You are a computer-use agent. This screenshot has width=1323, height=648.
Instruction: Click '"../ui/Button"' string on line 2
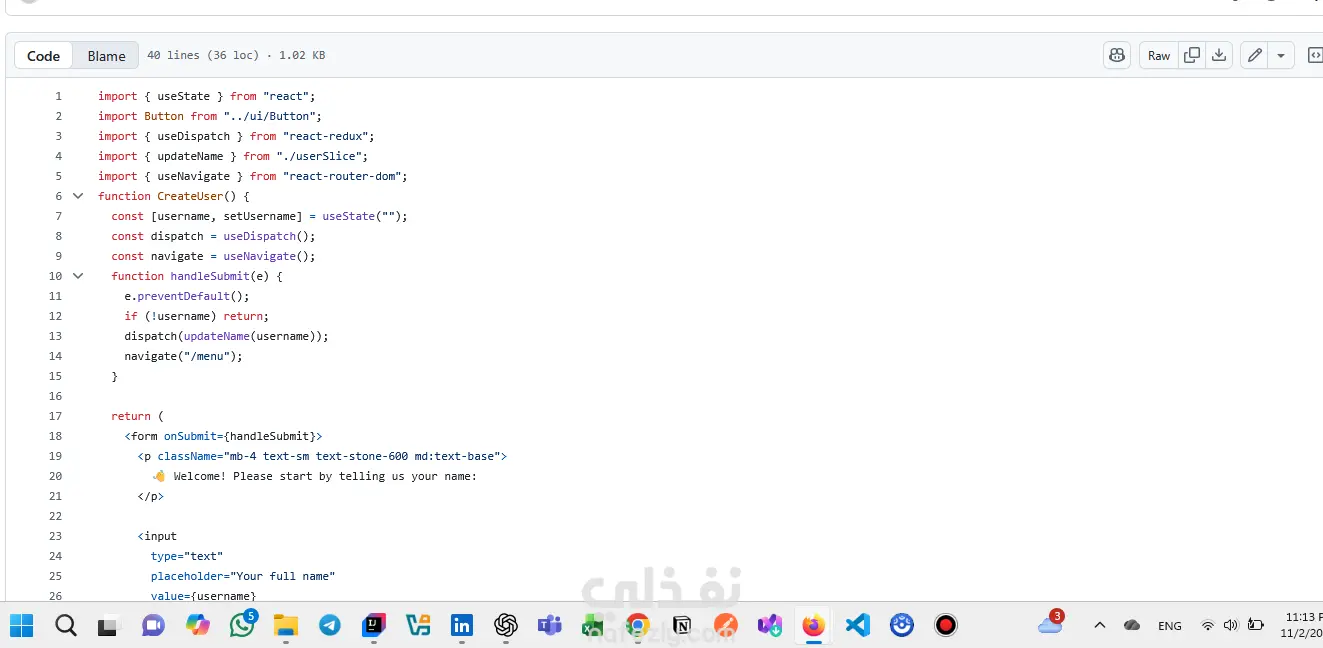tap(269, 116)
